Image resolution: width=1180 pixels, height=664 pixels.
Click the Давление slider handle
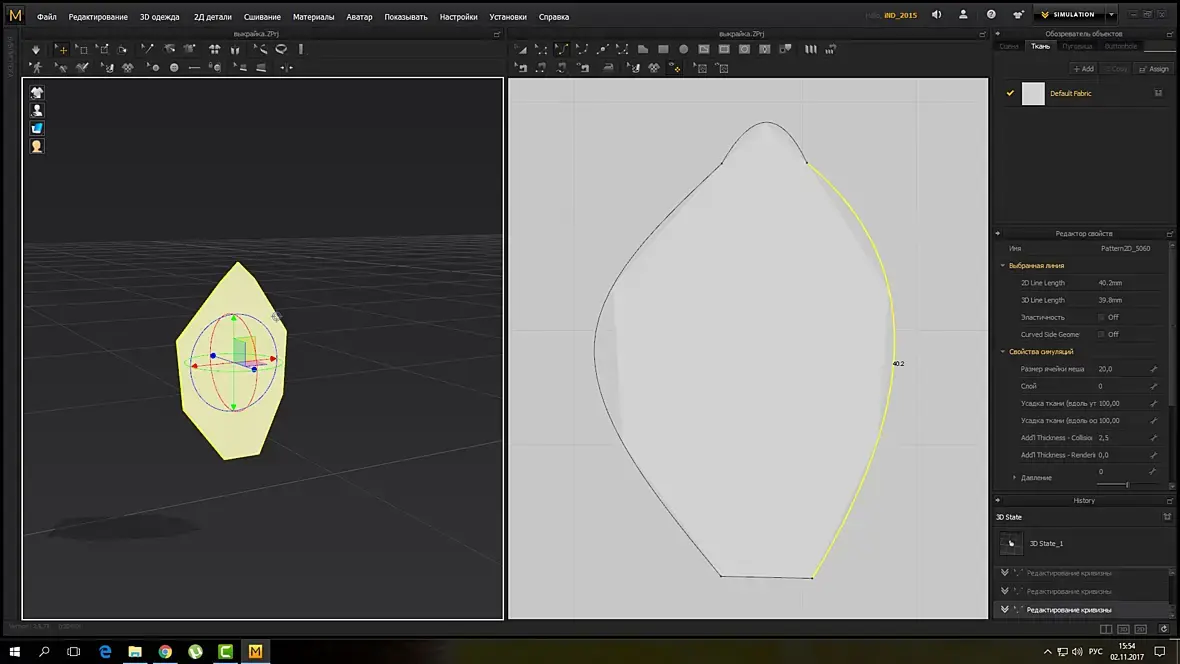point(1127,485)
